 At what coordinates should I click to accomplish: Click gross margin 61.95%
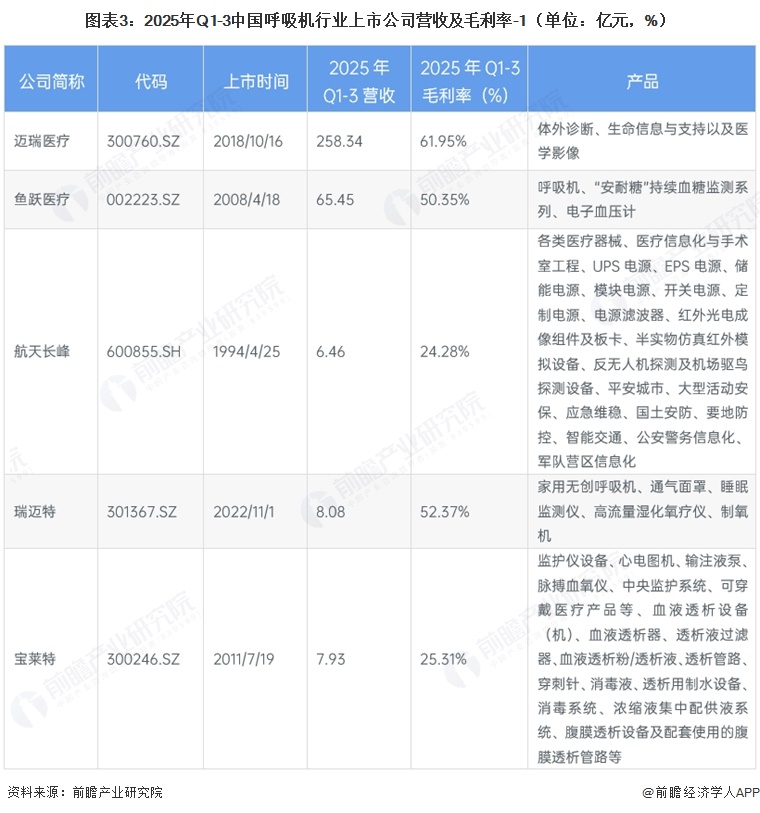click(443, 141)
